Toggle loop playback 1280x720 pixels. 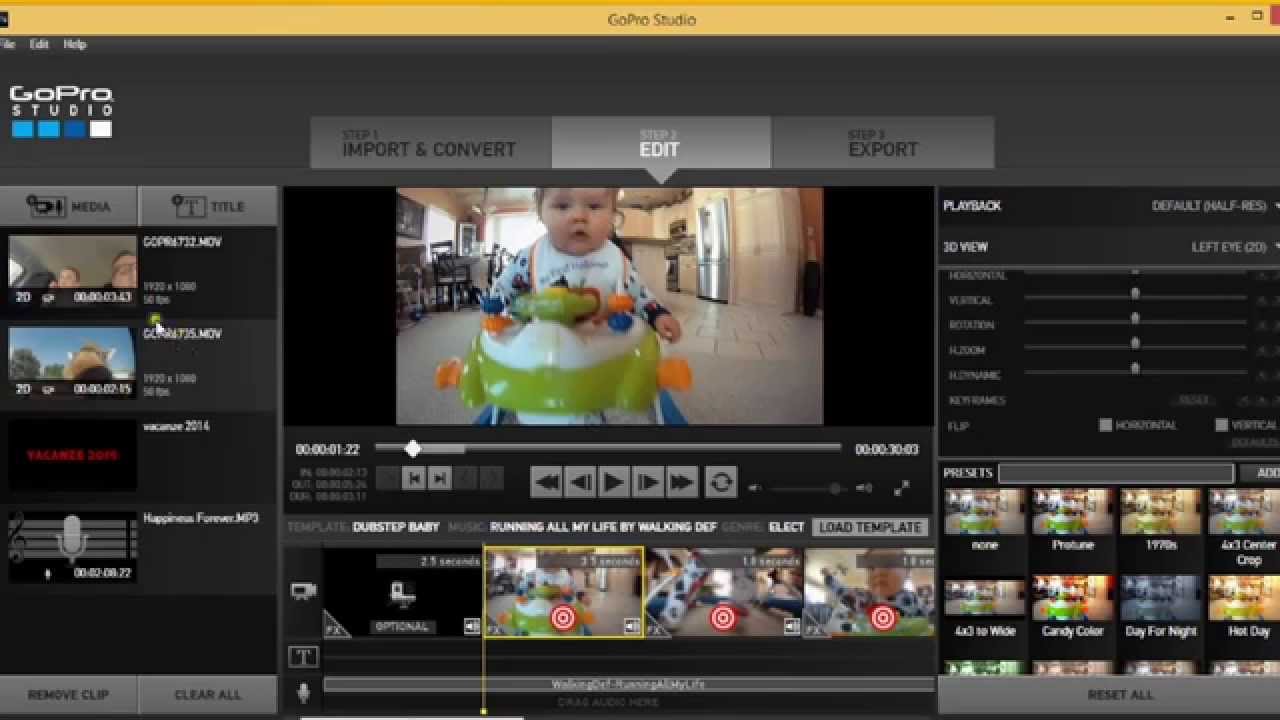pos(720,482)
